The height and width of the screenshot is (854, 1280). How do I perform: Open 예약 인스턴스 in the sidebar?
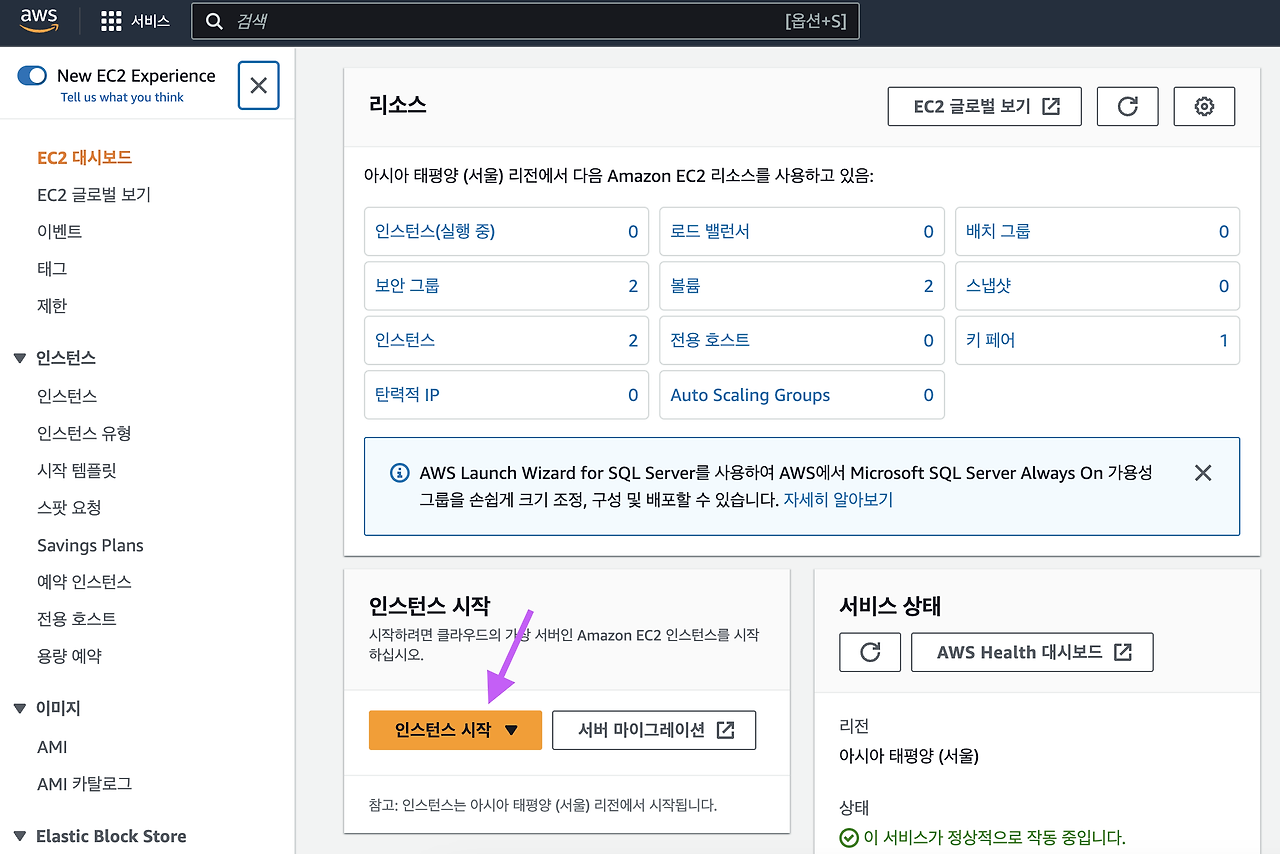pyautogui.click(x=84, y=582)
